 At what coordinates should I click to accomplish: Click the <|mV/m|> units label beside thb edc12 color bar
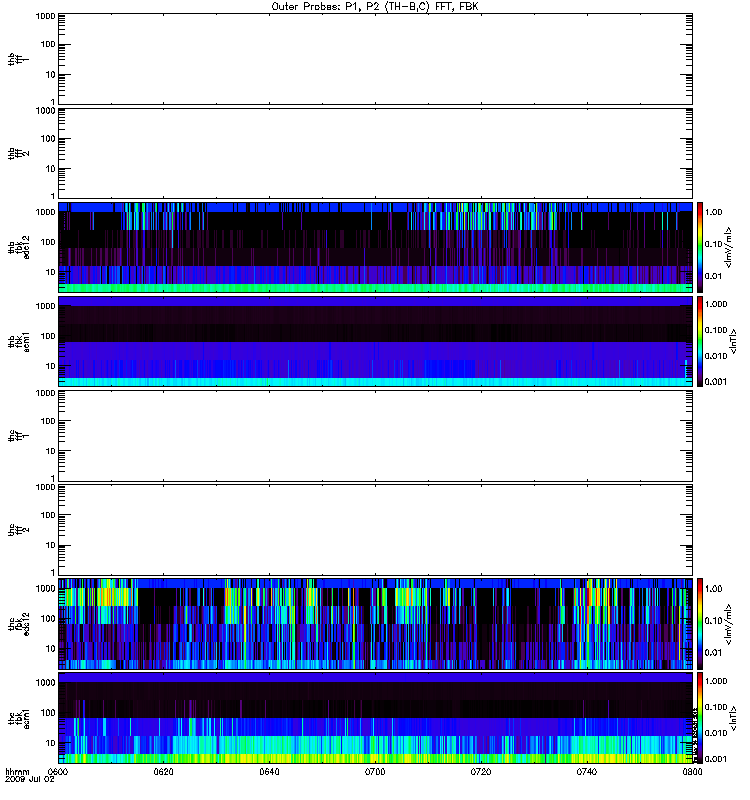[728, 247]
